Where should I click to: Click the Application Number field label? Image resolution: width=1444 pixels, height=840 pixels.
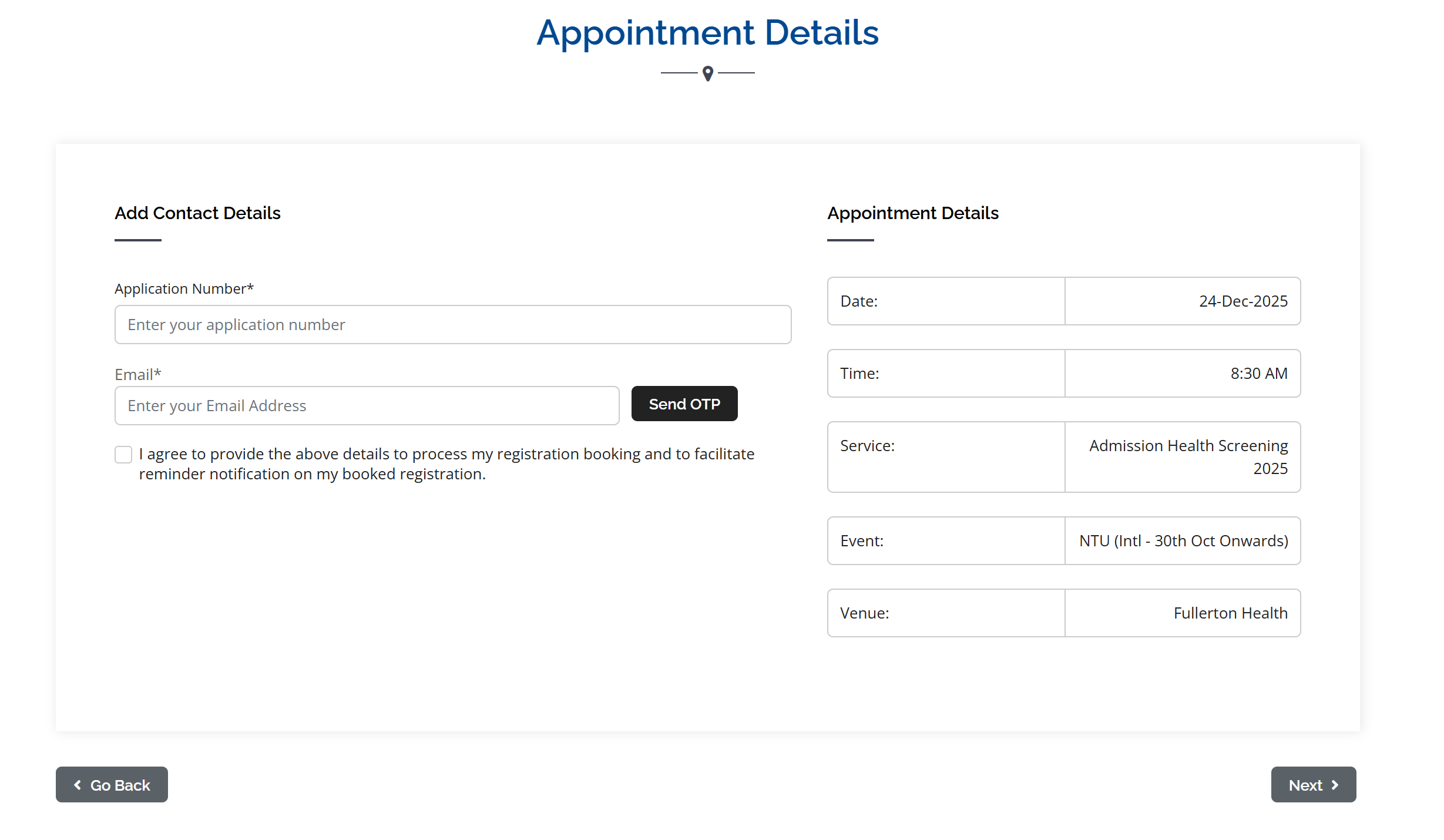184,289
